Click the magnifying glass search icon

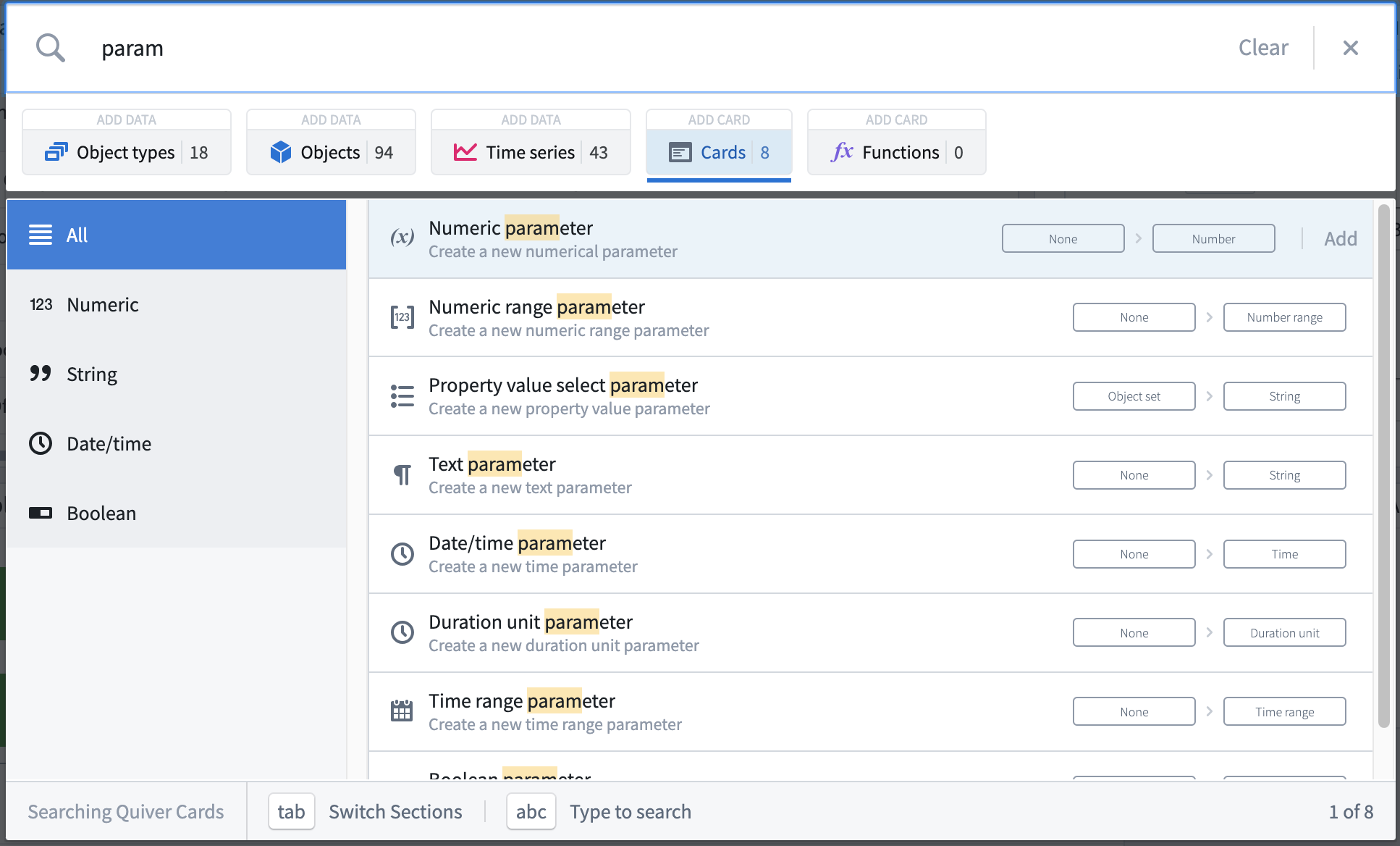tap(51, 48)
